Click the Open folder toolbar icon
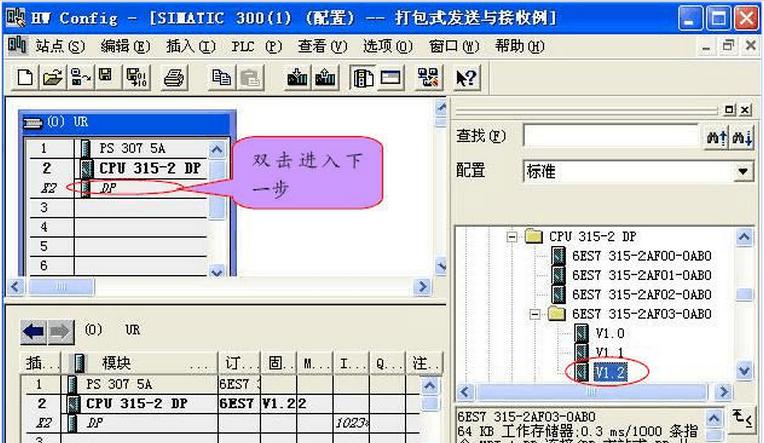Screen dimensions: 764x443 51,77
